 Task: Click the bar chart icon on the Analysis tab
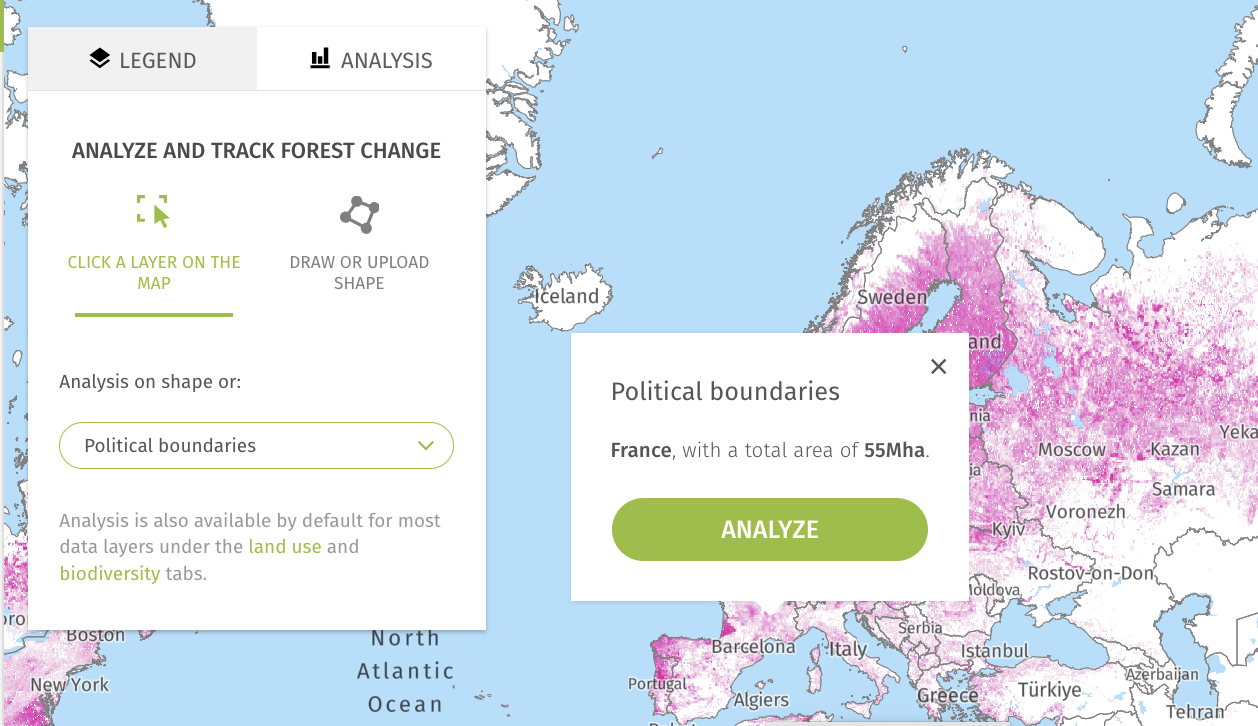click(x=319, y=58)
